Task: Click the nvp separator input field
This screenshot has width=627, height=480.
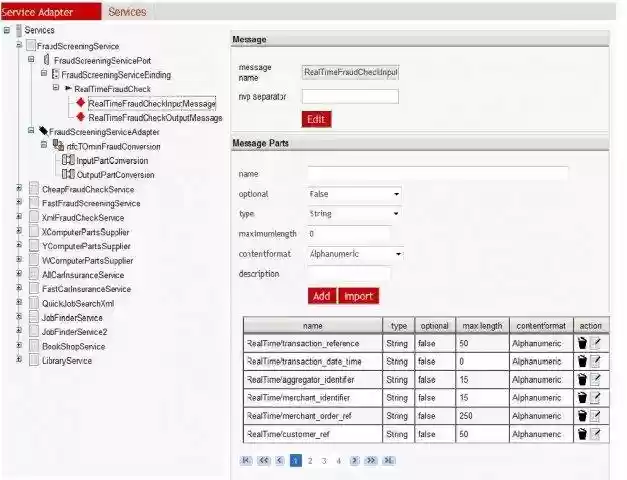Action: [350, 96]
